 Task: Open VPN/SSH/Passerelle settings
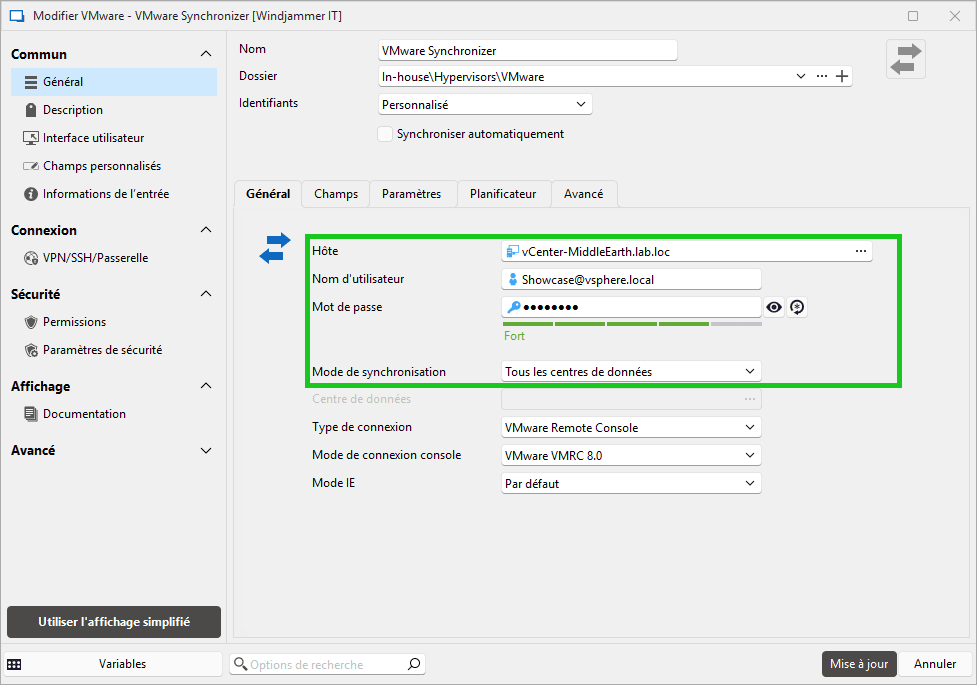pyautogui.click(x=95, y=258)
